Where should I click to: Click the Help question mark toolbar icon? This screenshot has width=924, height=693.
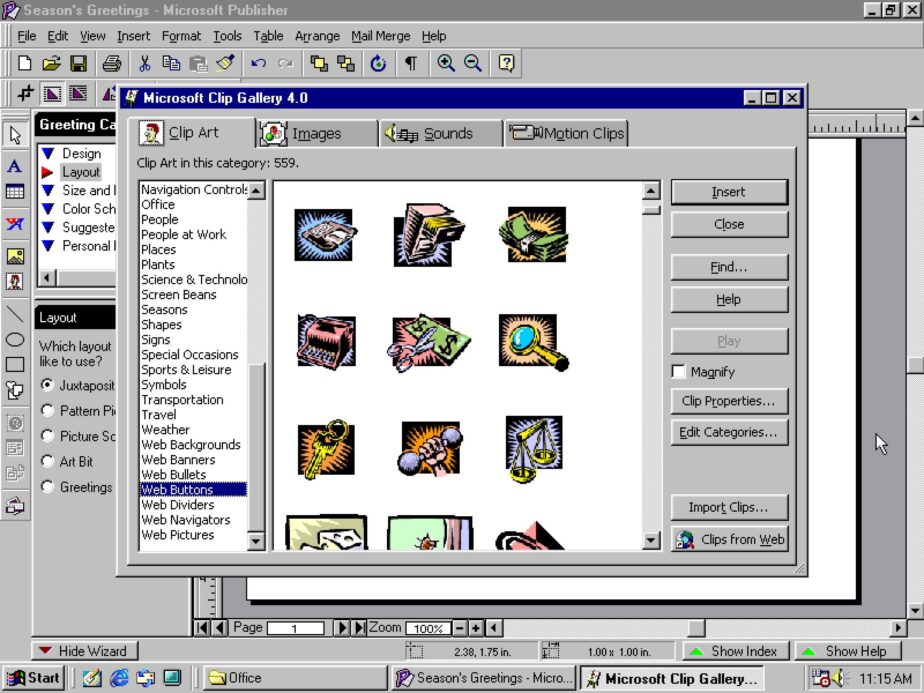[x=506, y=63]
